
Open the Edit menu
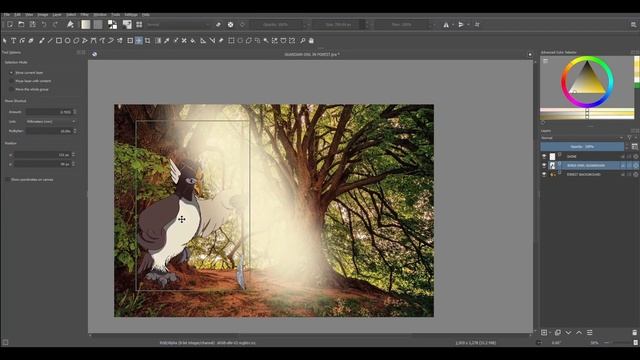coord(18,15)
